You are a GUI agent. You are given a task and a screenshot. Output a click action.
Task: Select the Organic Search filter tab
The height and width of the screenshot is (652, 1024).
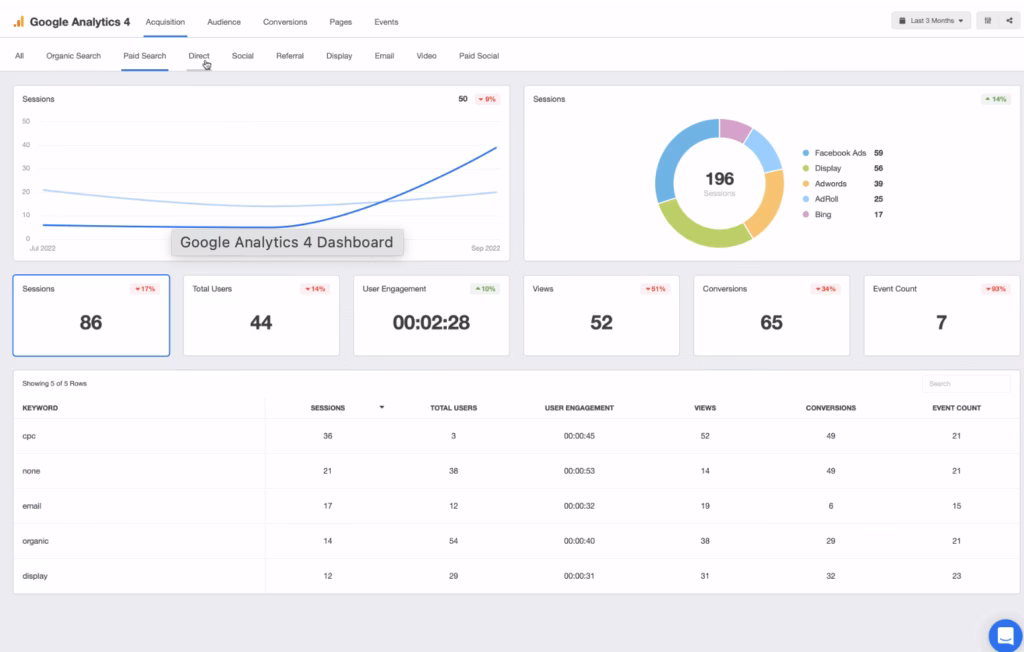pyautogui.click(x=73, y=56)
